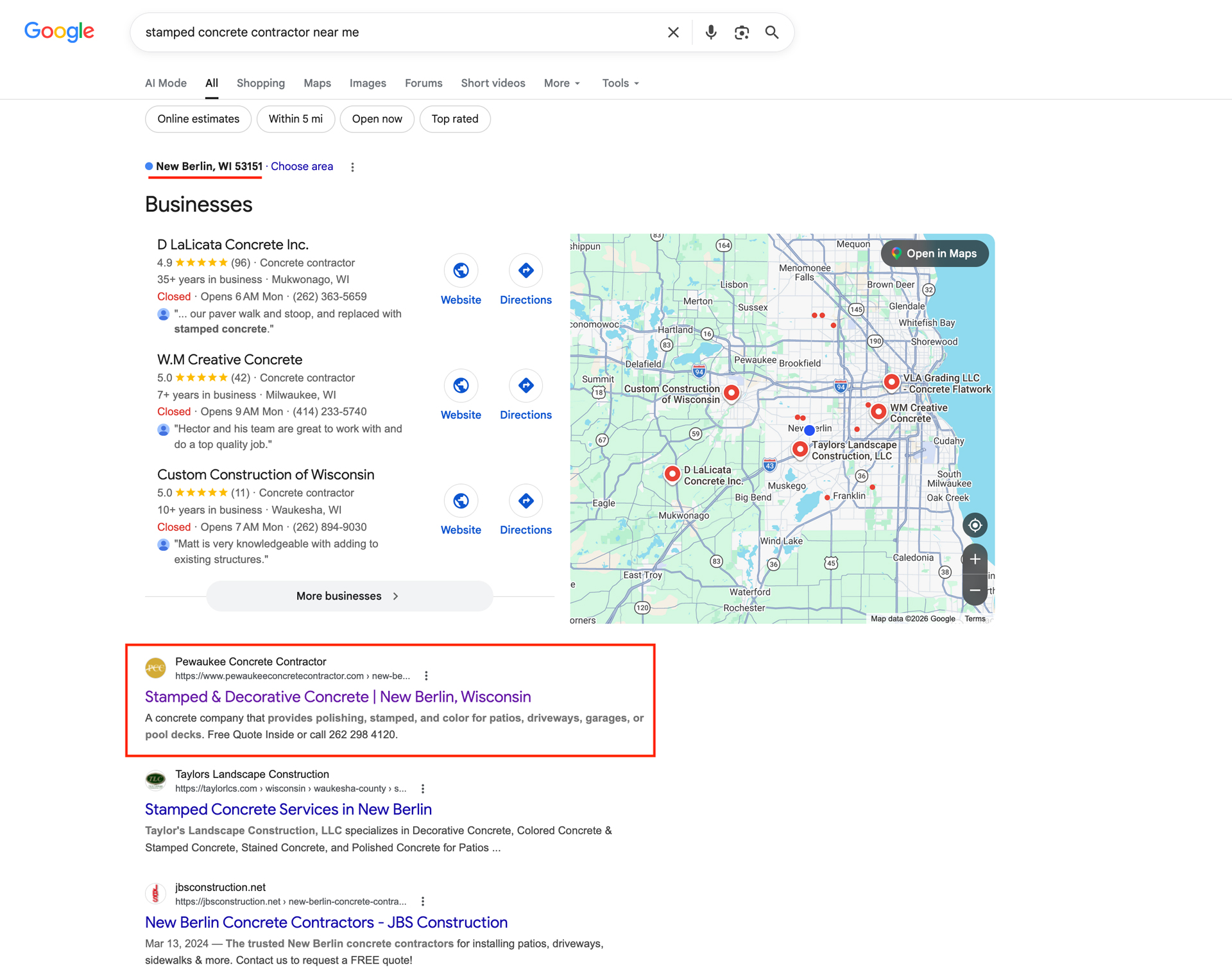Open more options for Pewaukee Concrete Contractor result

[x=426, y=675]
